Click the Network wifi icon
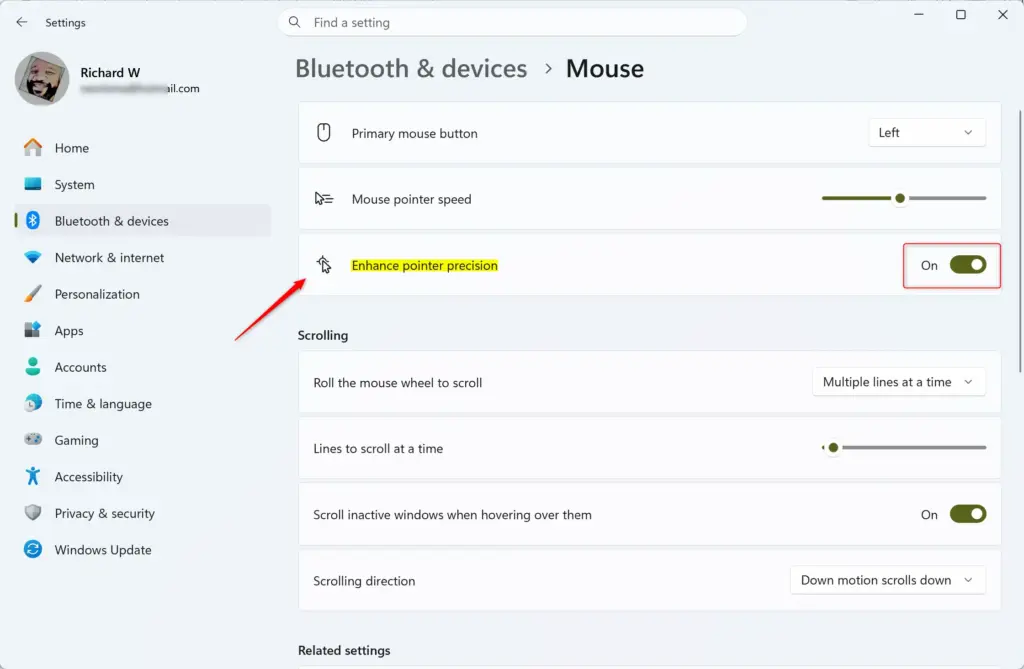The image size is (1024, 669). (x=33, y=257)
